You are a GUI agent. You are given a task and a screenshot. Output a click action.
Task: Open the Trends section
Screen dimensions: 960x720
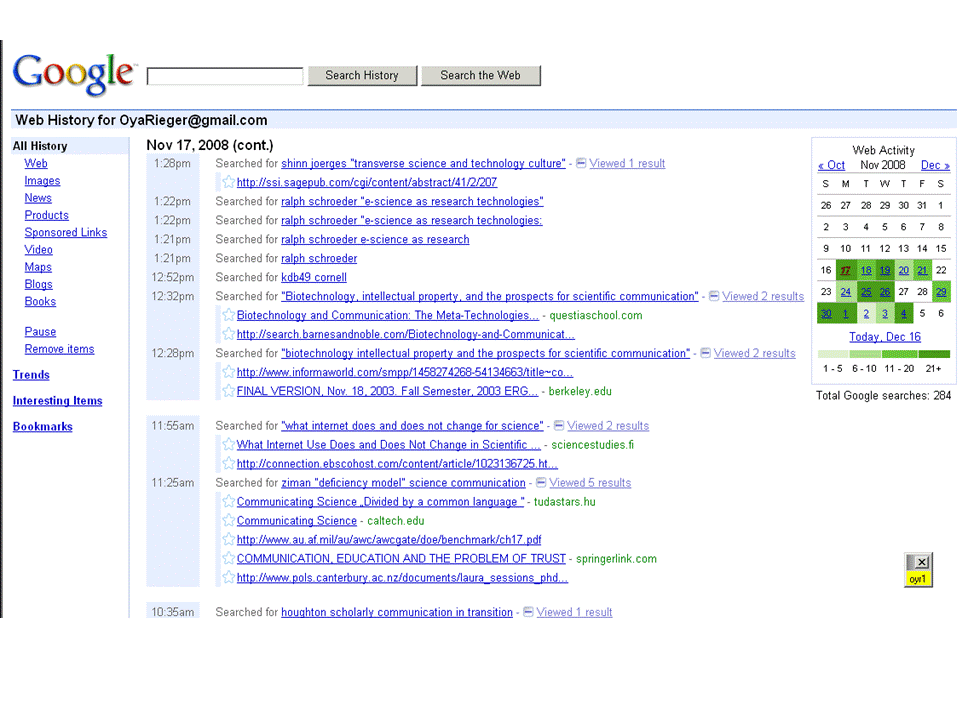tap(31, 375)
